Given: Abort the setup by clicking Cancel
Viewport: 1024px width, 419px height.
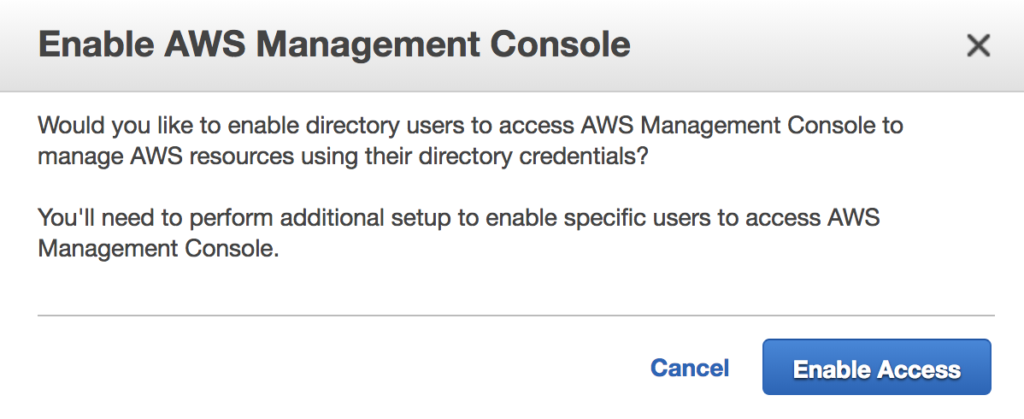Looking at the screenshot, I should tap(690, 368).
